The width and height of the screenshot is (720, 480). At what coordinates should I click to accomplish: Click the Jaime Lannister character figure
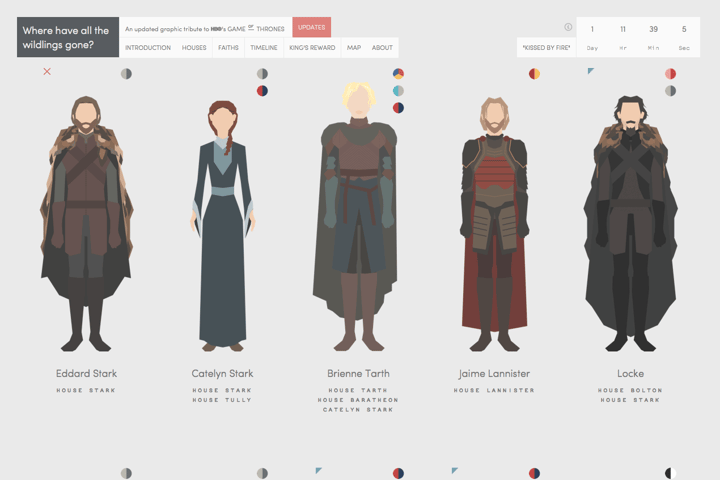click(495, 224)
